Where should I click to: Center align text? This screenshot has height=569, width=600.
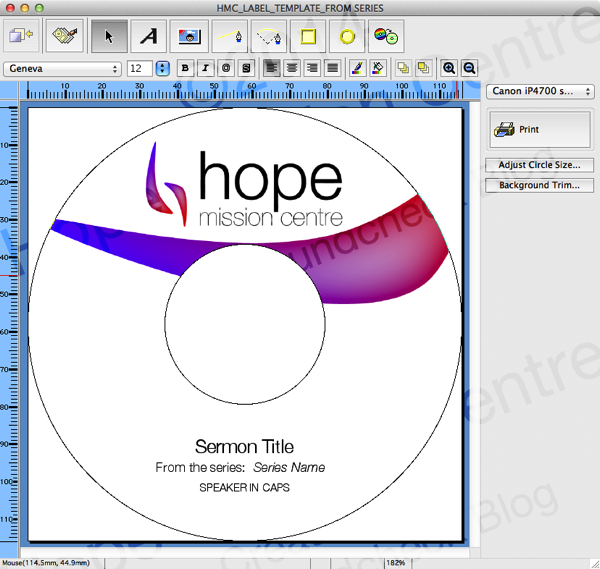[292, 68]
